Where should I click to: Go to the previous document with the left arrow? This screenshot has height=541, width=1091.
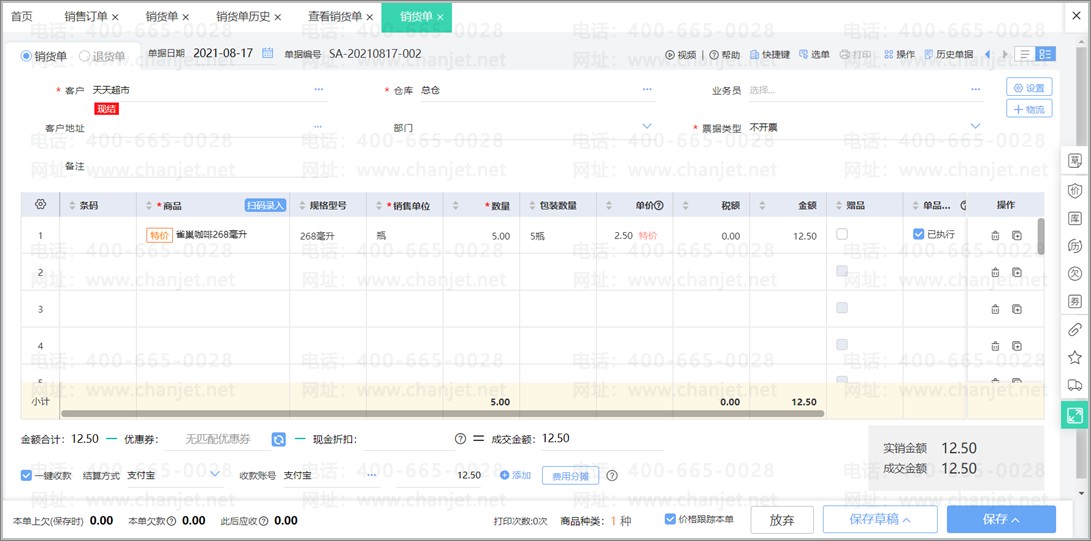pyautogui.click(x=987, y=54)
